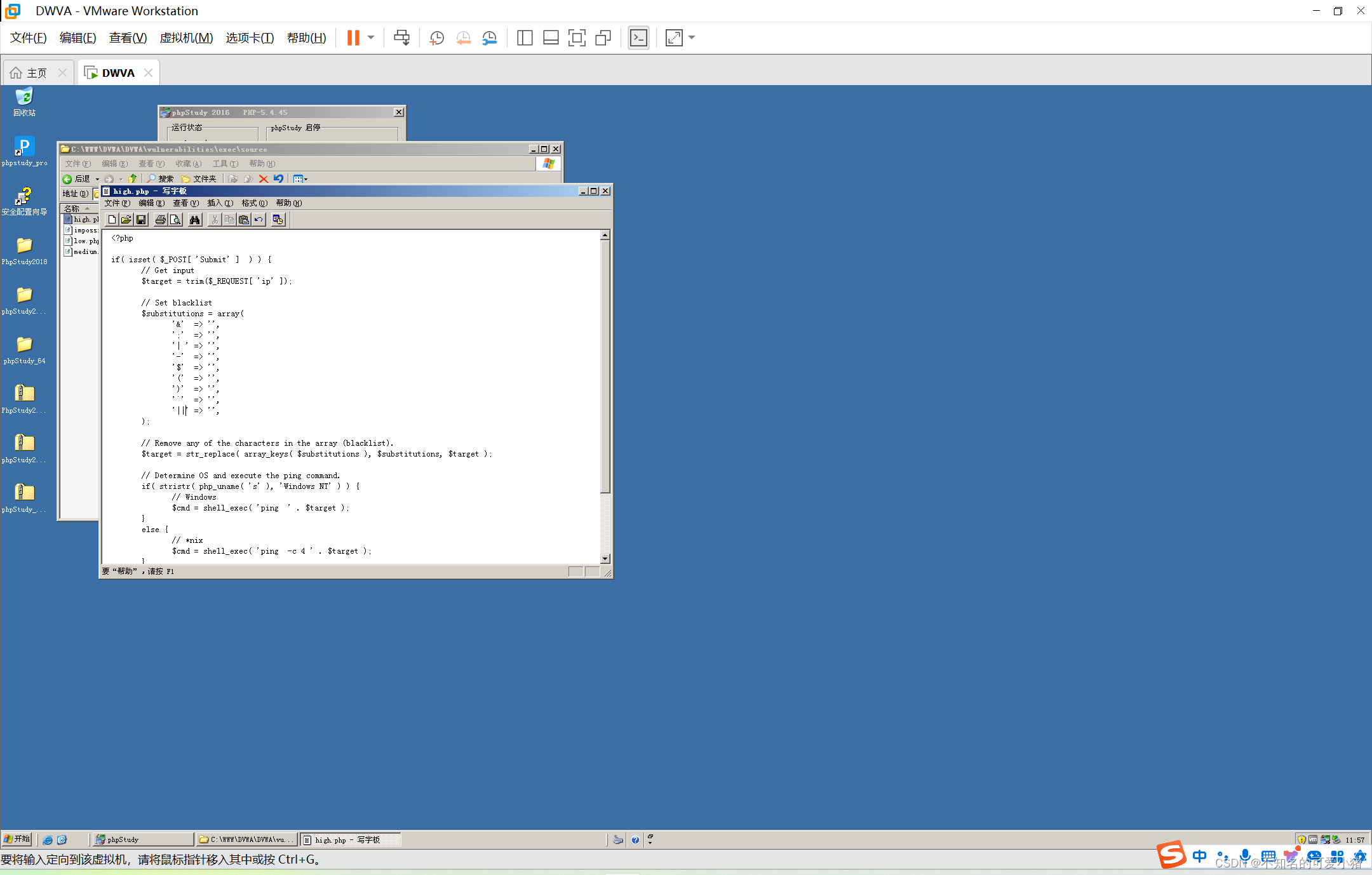This screenshot has width=1372, height=875.
Task: Click Explorer 后退 back button
Action: (77, 179)
